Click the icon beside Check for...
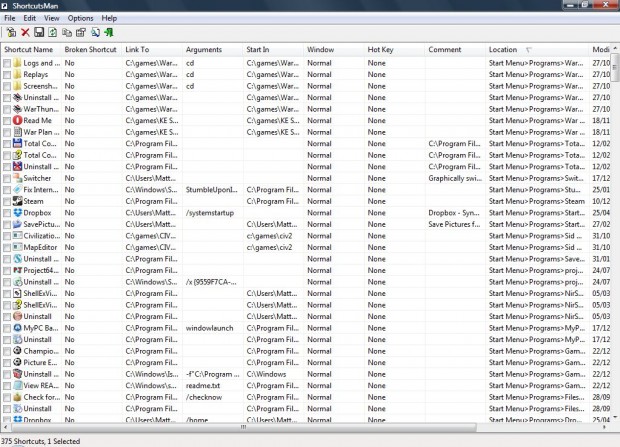The image size is (620, 447). (17, 397)
